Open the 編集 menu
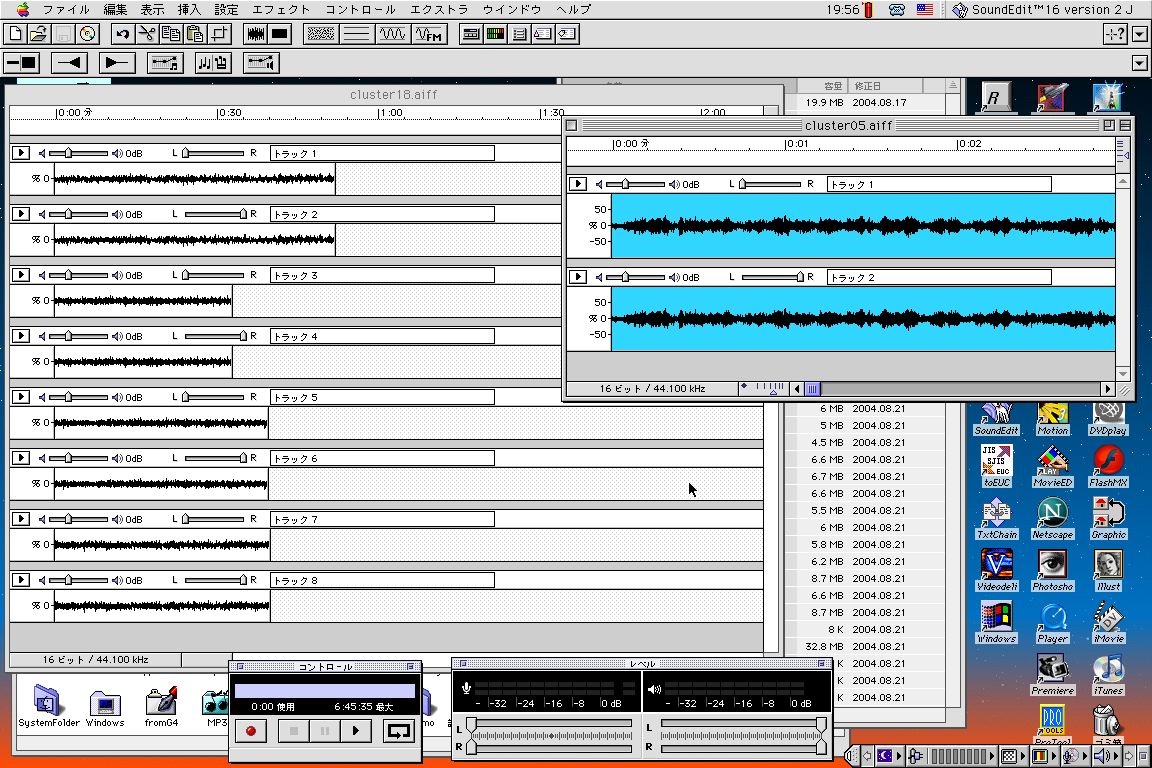The image size is (1152, 768). [115, 10]
